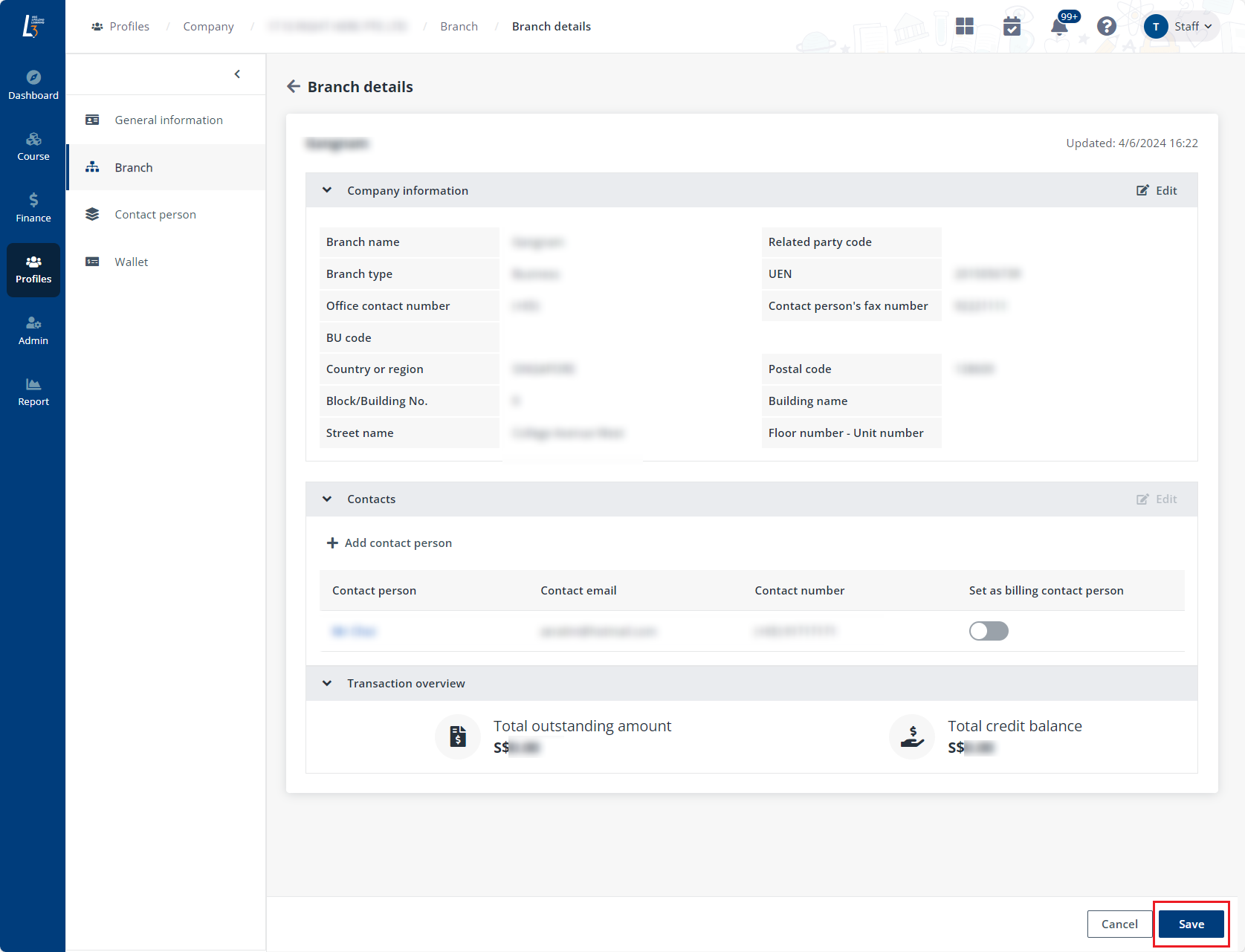Select Wallet menu item

point(132,262)
